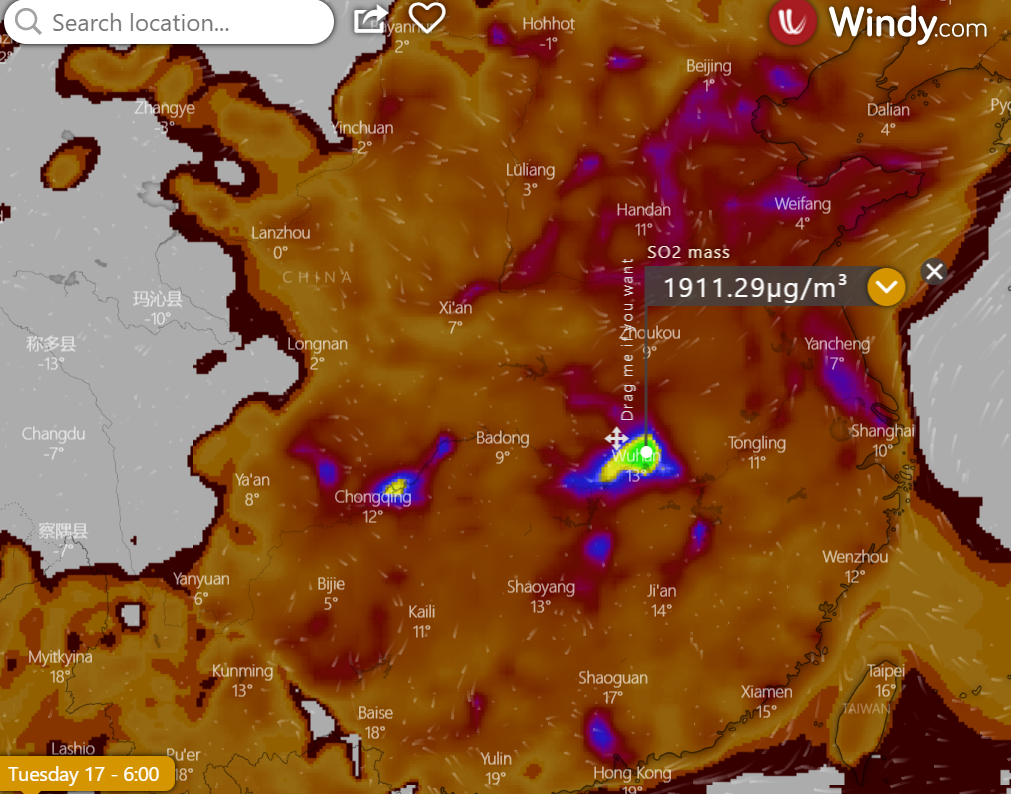1011x794 pixels.
Task: Select the Dalian city label
Action: pyautogui.click(x=888, y=110)
